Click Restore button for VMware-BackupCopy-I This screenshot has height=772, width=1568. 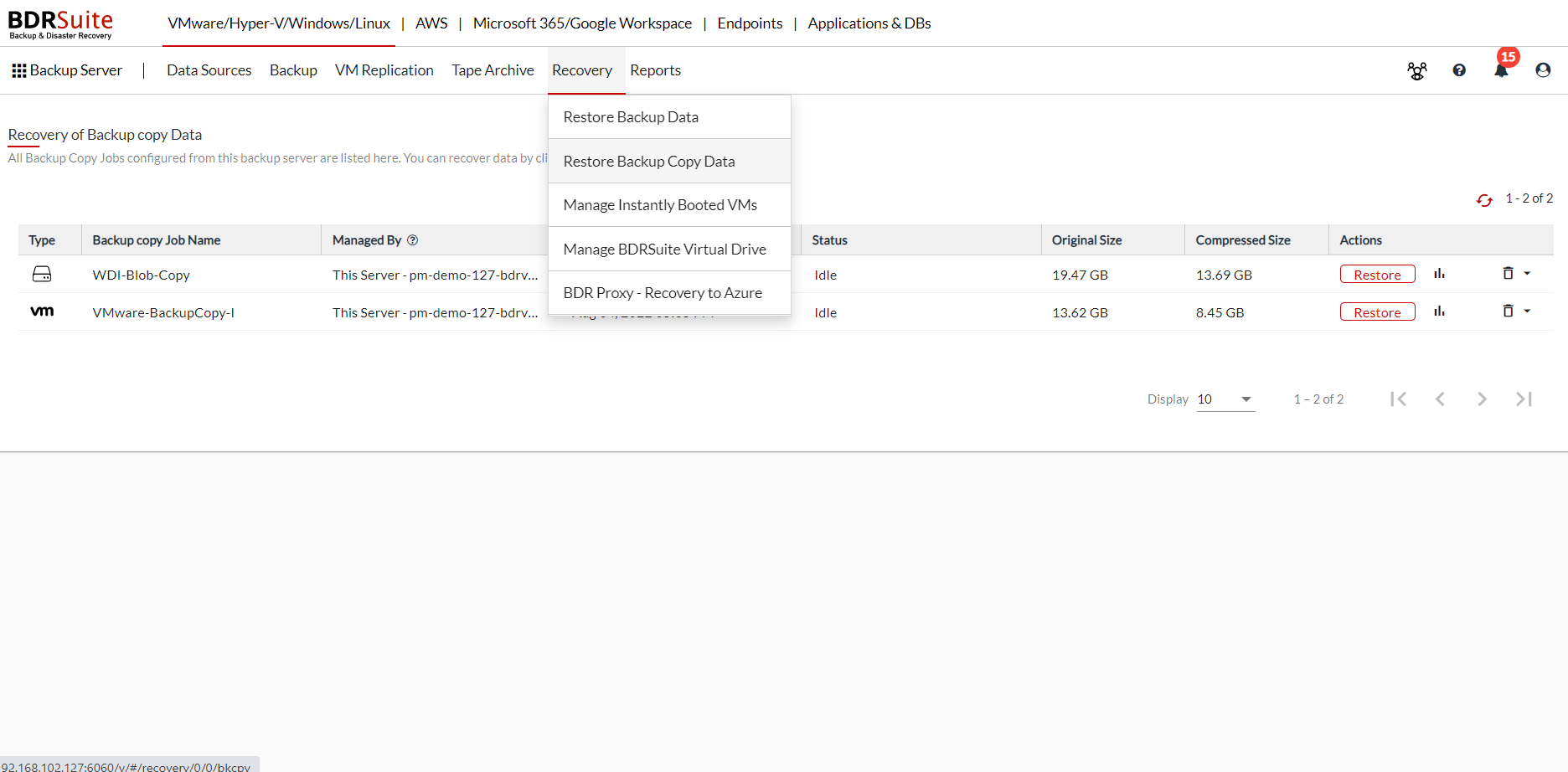click(1377, 312)
